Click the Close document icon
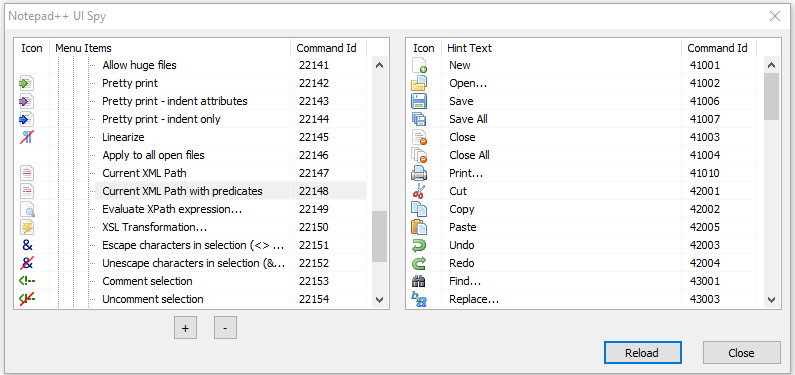The image size is (795, 375). pyautogui.click(x=419, y=137)
